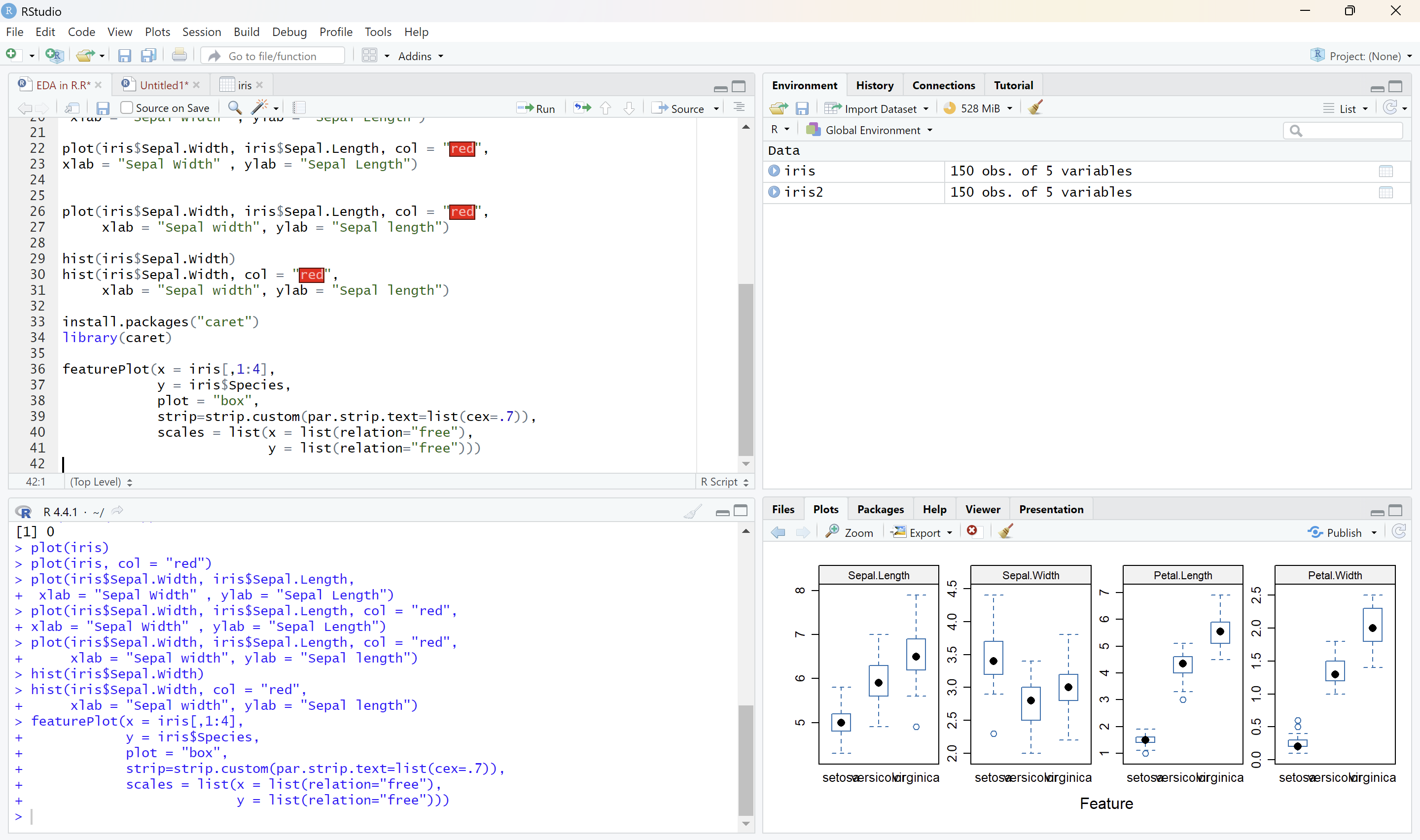Click the clear console broom icon
Screen dimensions: 1420x840
point(692,512)
